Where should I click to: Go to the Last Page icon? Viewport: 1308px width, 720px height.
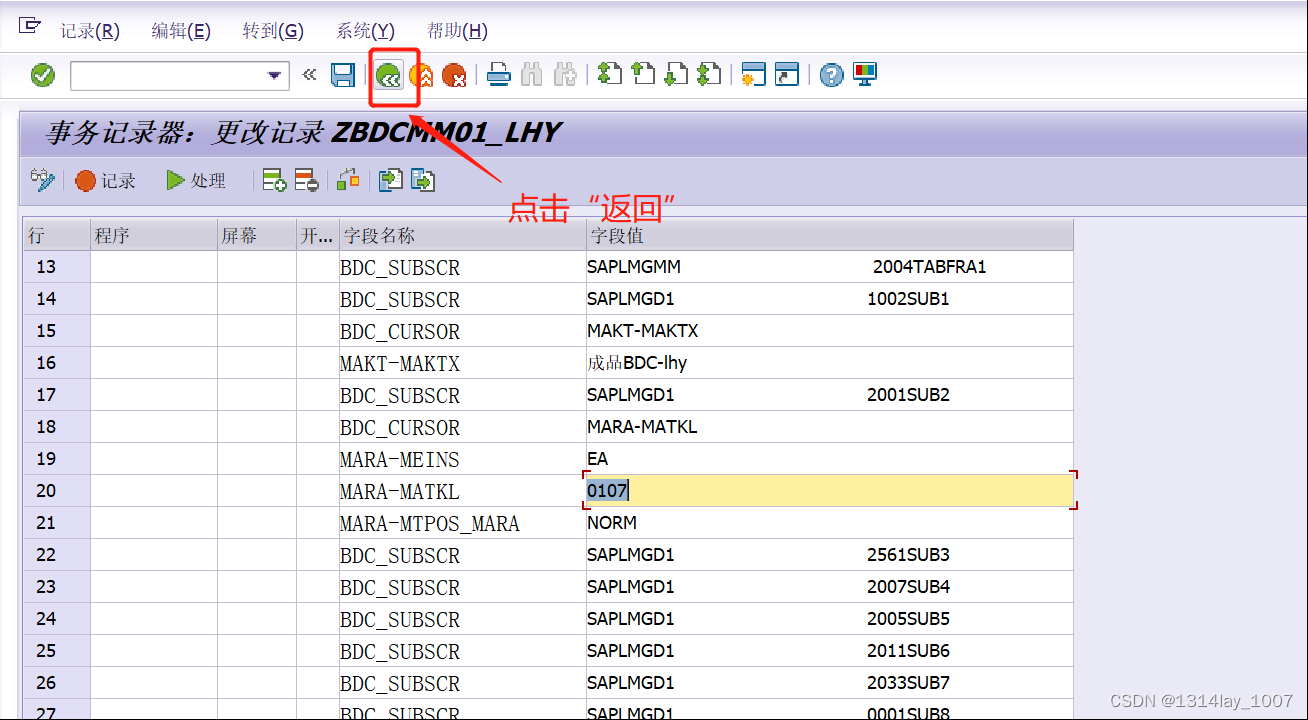point(709,74)
